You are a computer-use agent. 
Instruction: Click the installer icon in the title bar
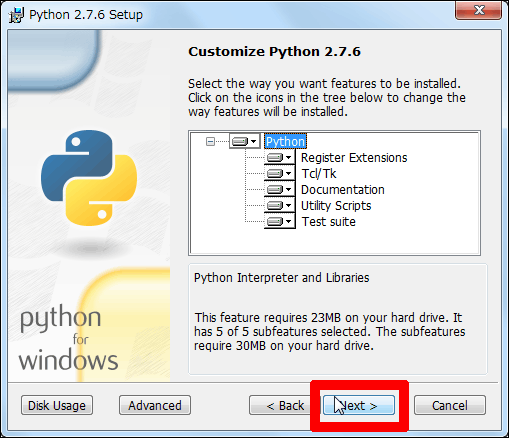coord(16,15)
